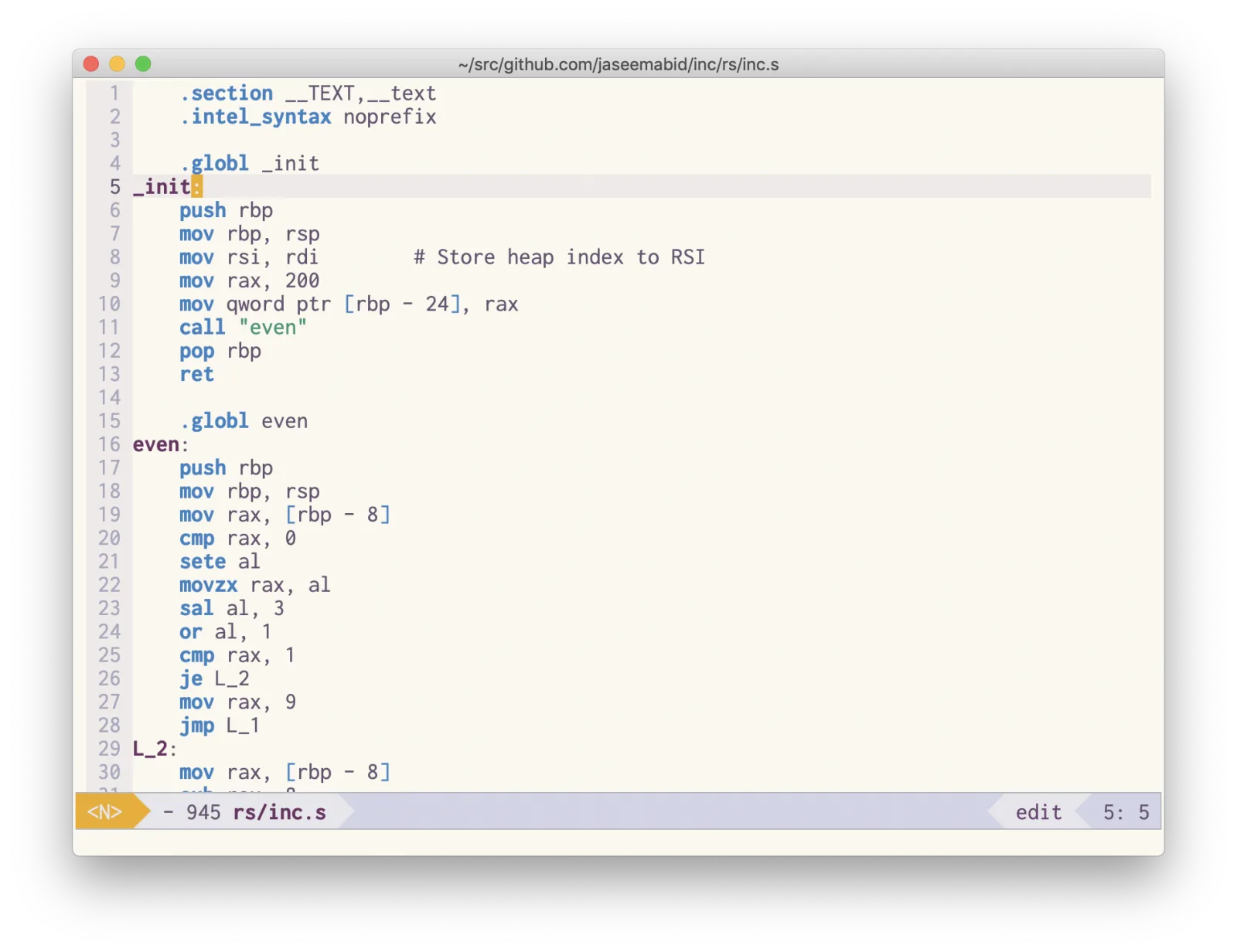Click 'cmp rax, 0' on line 20
Screen dimensions: 1237x952
click(x=238, y=539)
